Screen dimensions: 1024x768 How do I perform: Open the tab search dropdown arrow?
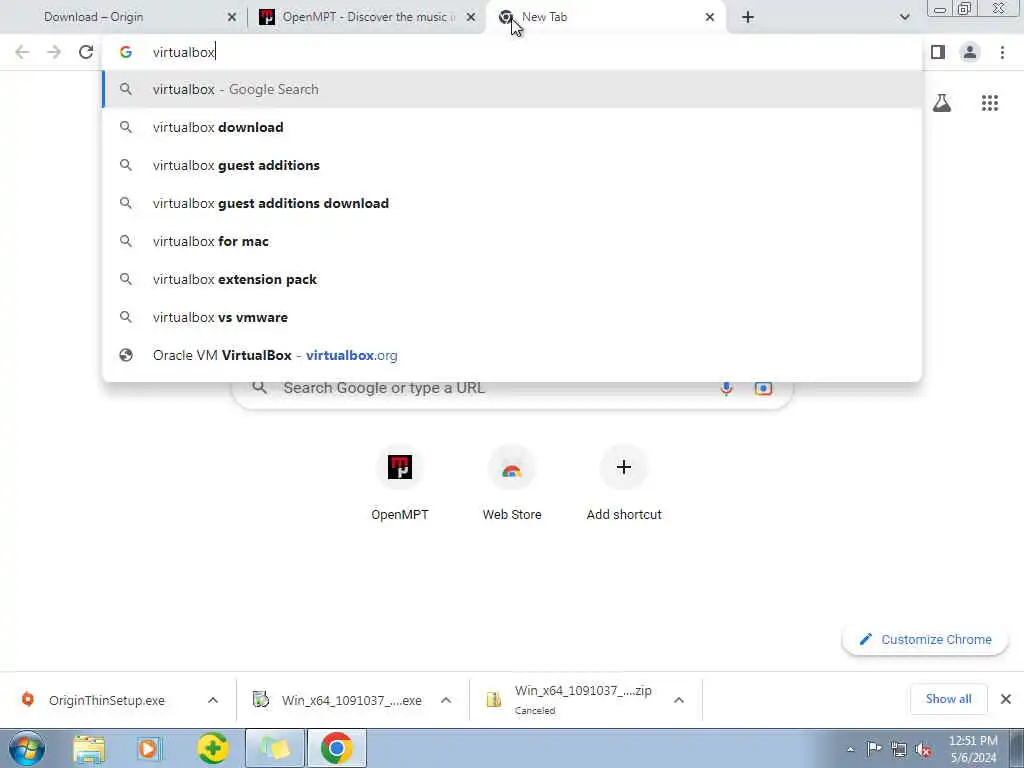coord(904,17)
